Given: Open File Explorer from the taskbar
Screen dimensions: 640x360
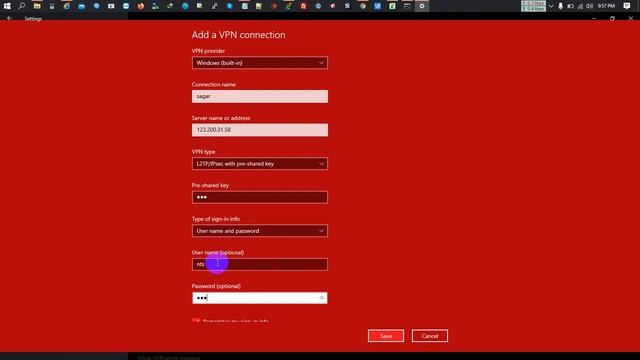Looking at the screenshot, I should coord(37,6).
